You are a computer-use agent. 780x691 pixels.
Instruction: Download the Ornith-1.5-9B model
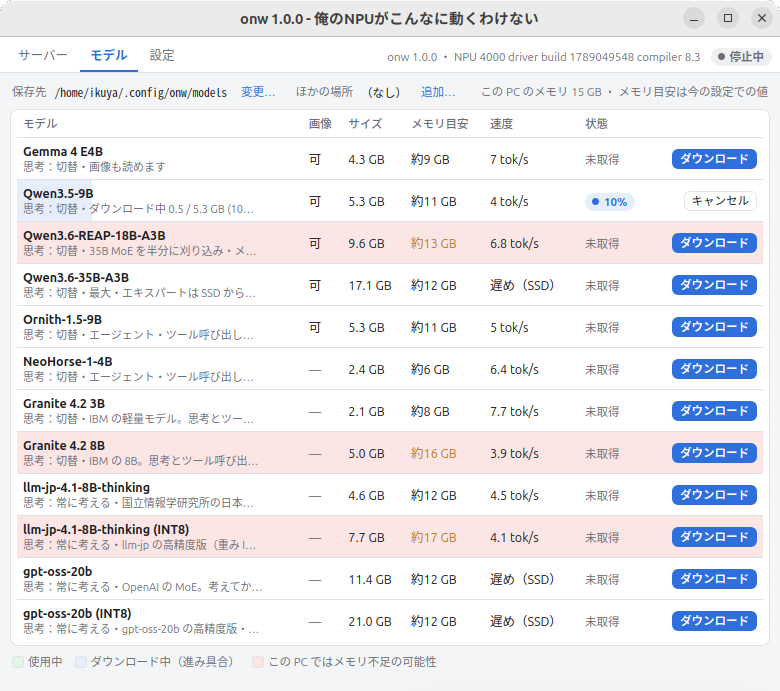714,327
